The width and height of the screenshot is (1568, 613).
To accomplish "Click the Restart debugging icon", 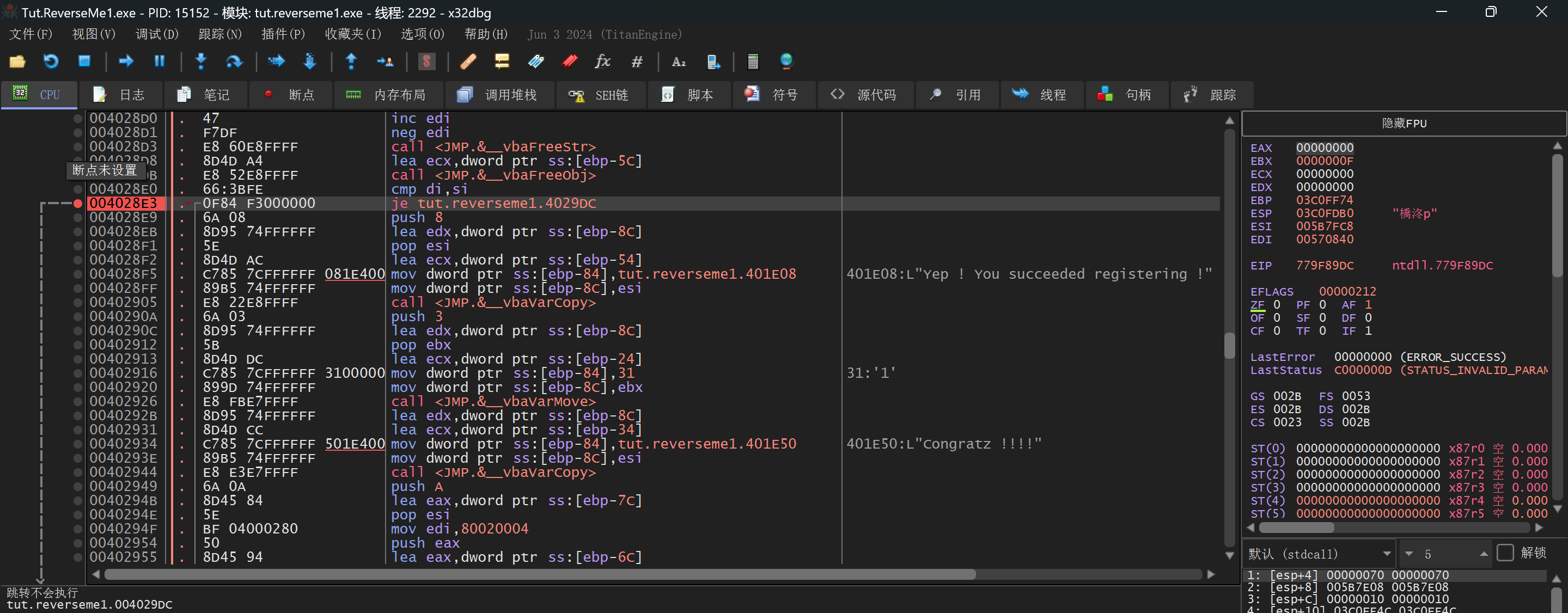I will 51,62.
